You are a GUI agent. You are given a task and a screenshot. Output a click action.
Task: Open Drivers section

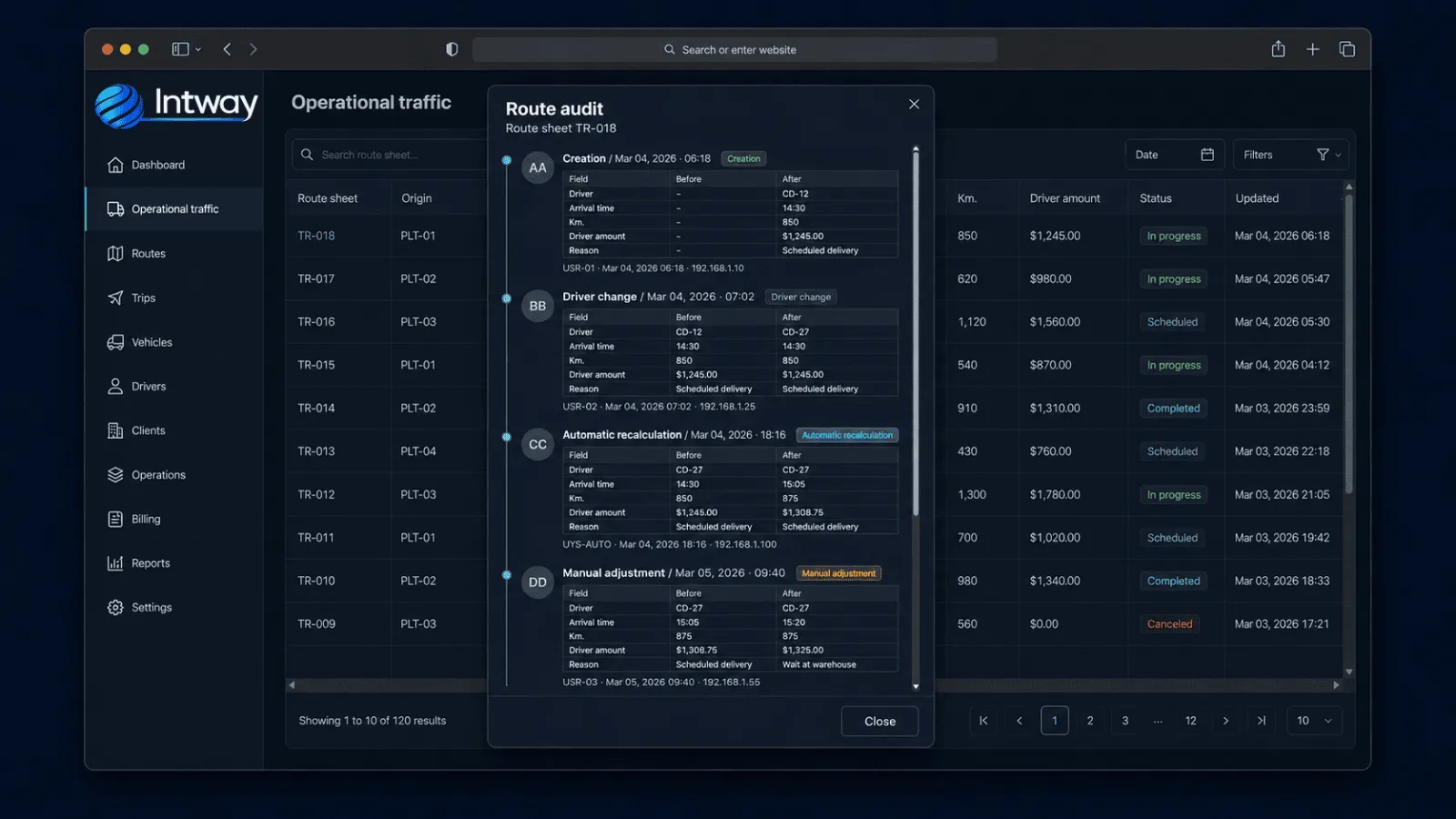coord(136,387)
